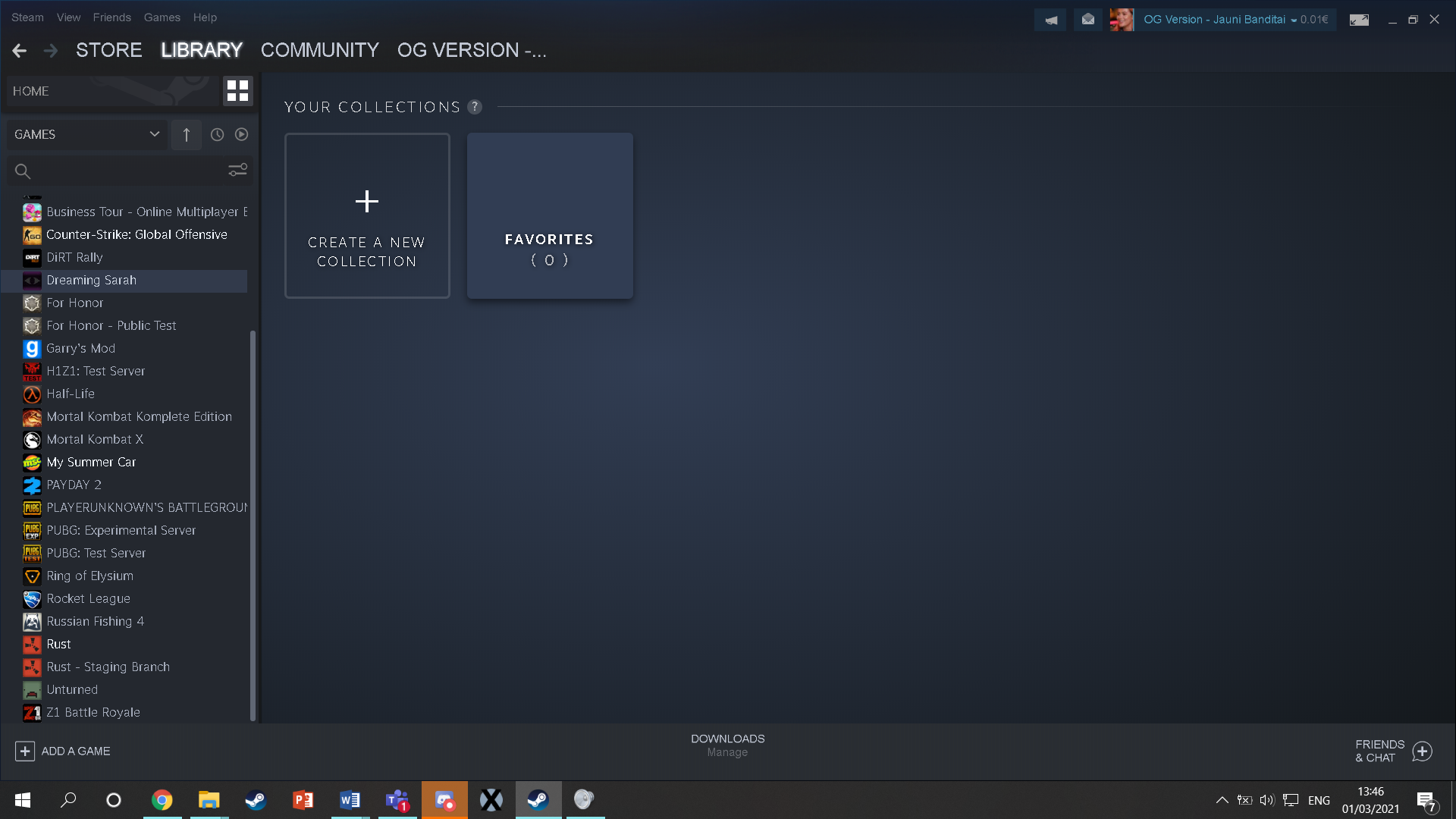Open the Help menu
This screenshot has height=819, width=1456.
(205, 17)
